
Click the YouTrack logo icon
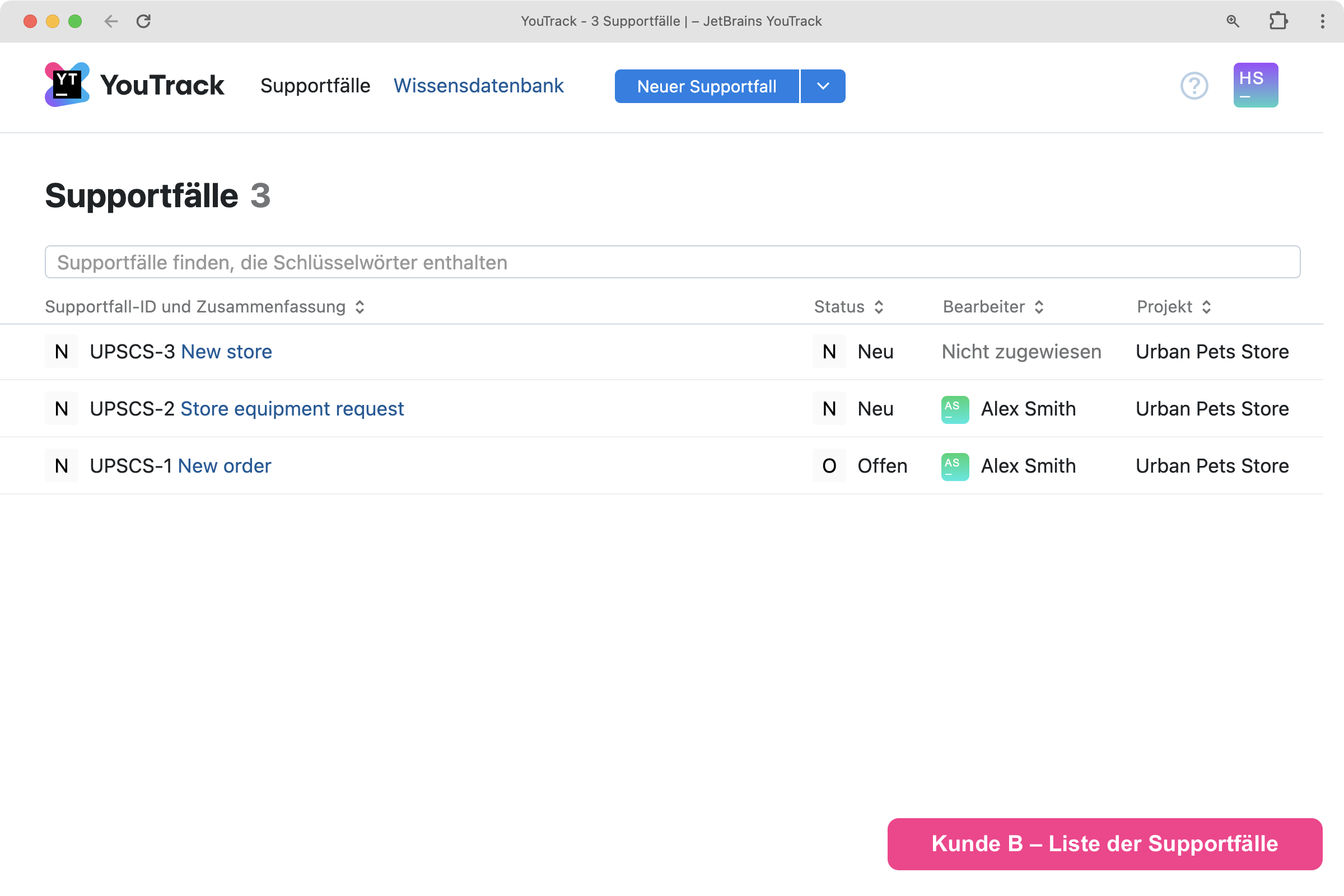pyautogui.click(x=67, y=85)
